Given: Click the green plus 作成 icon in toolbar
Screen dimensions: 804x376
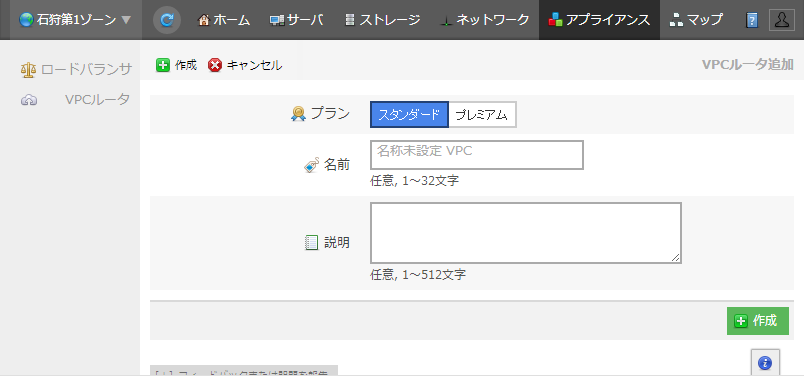Looking at the screenshot, I should point(163,65).
